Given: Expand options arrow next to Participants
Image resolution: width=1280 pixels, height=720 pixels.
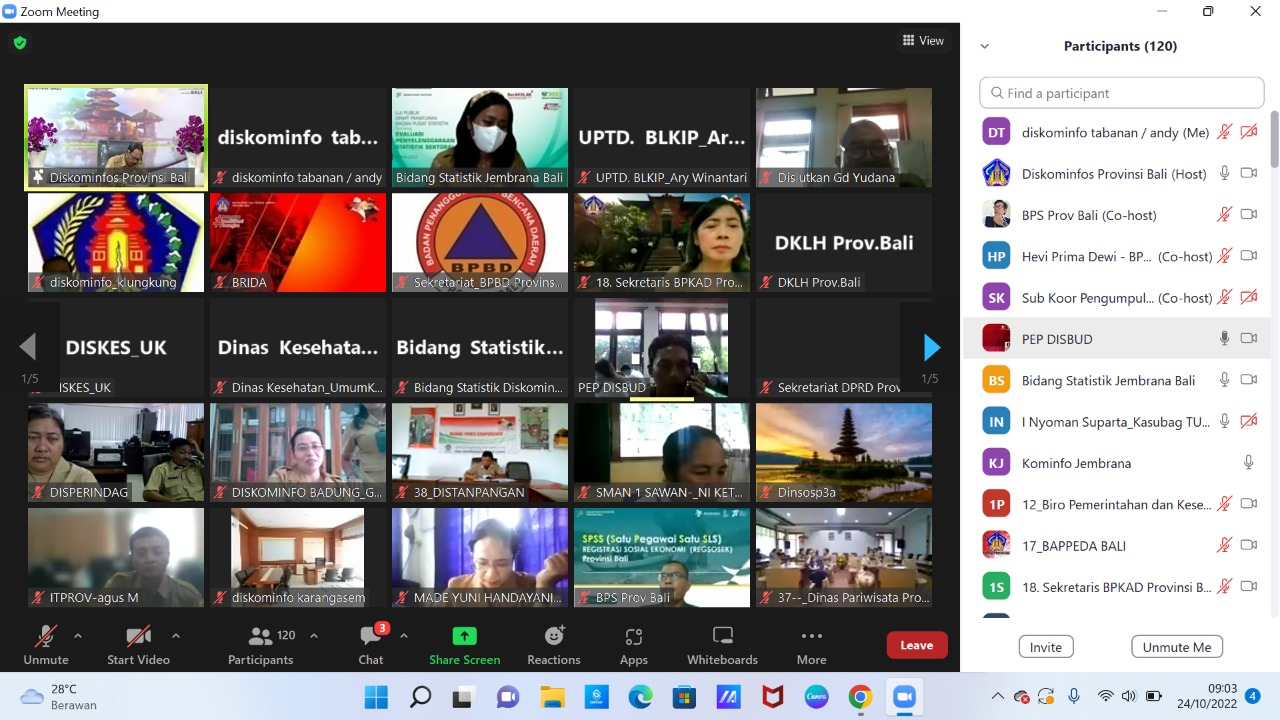Looking at the screenshot, I should click(x=314, y=636).
